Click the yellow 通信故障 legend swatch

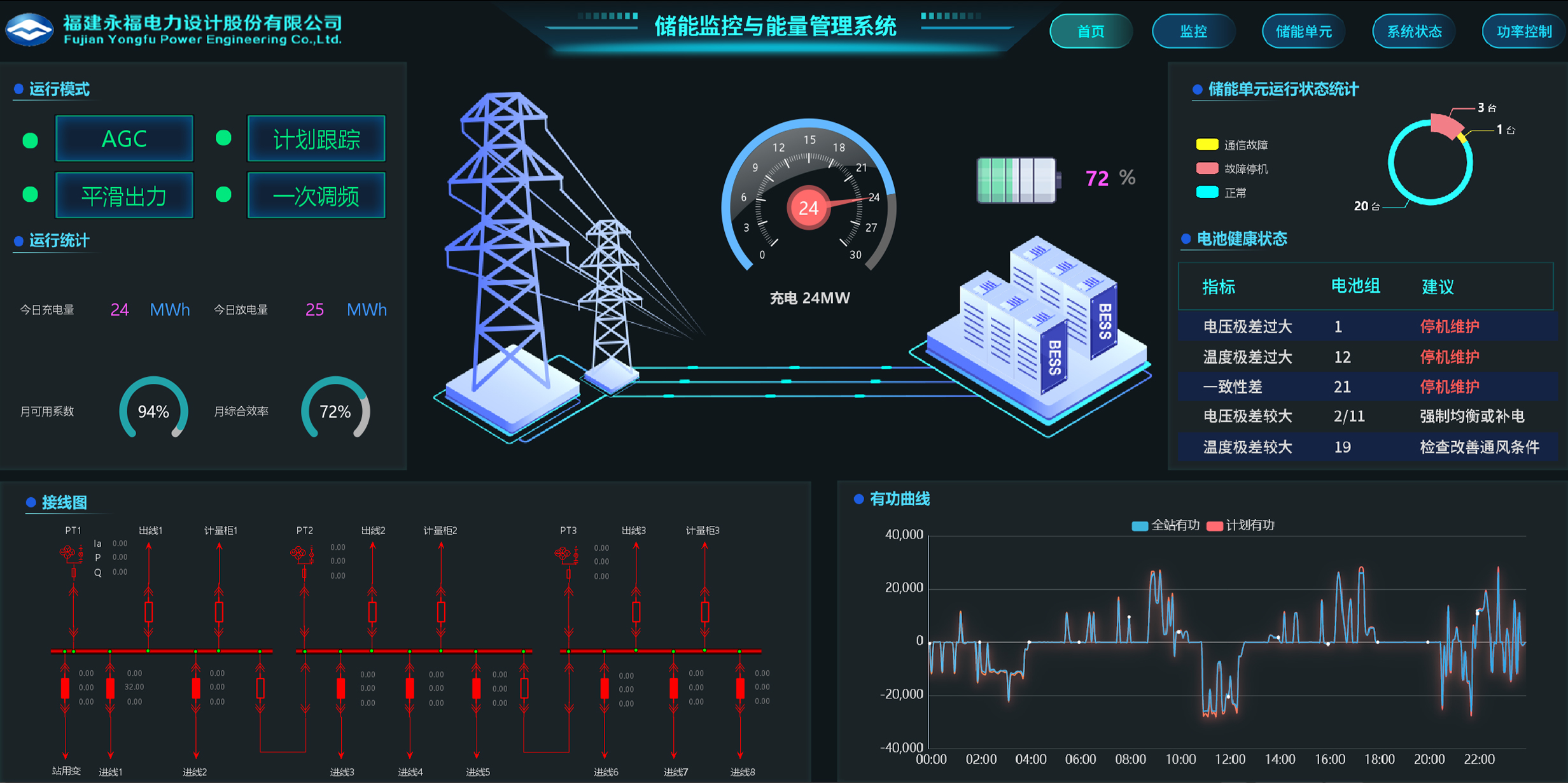1207,145
